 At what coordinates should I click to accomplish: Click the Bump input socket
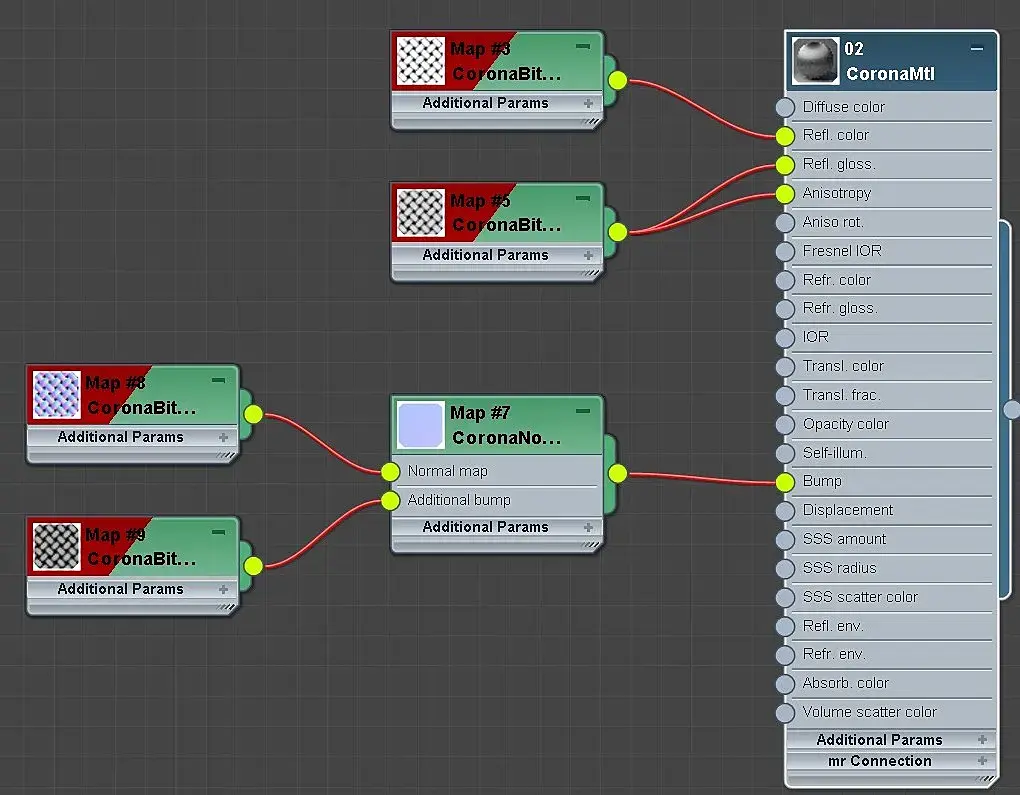785,482
